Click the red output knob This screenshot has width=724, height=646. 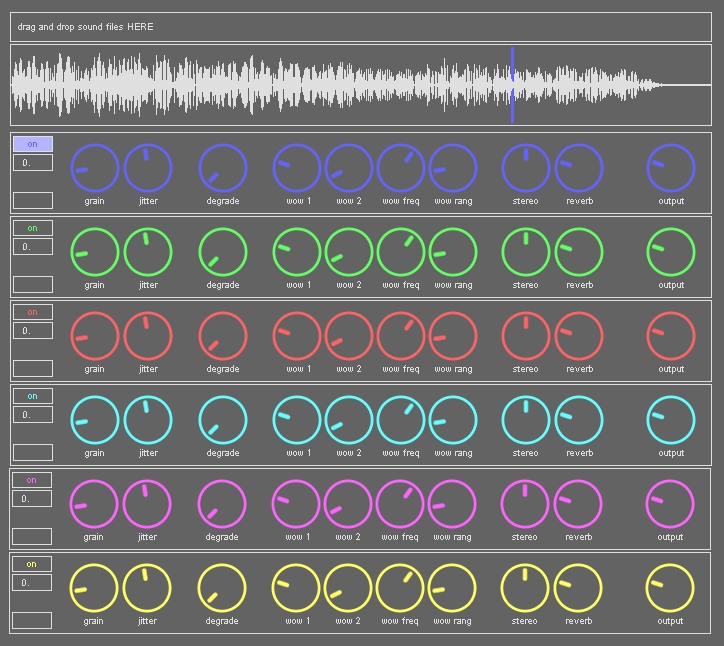671,336
